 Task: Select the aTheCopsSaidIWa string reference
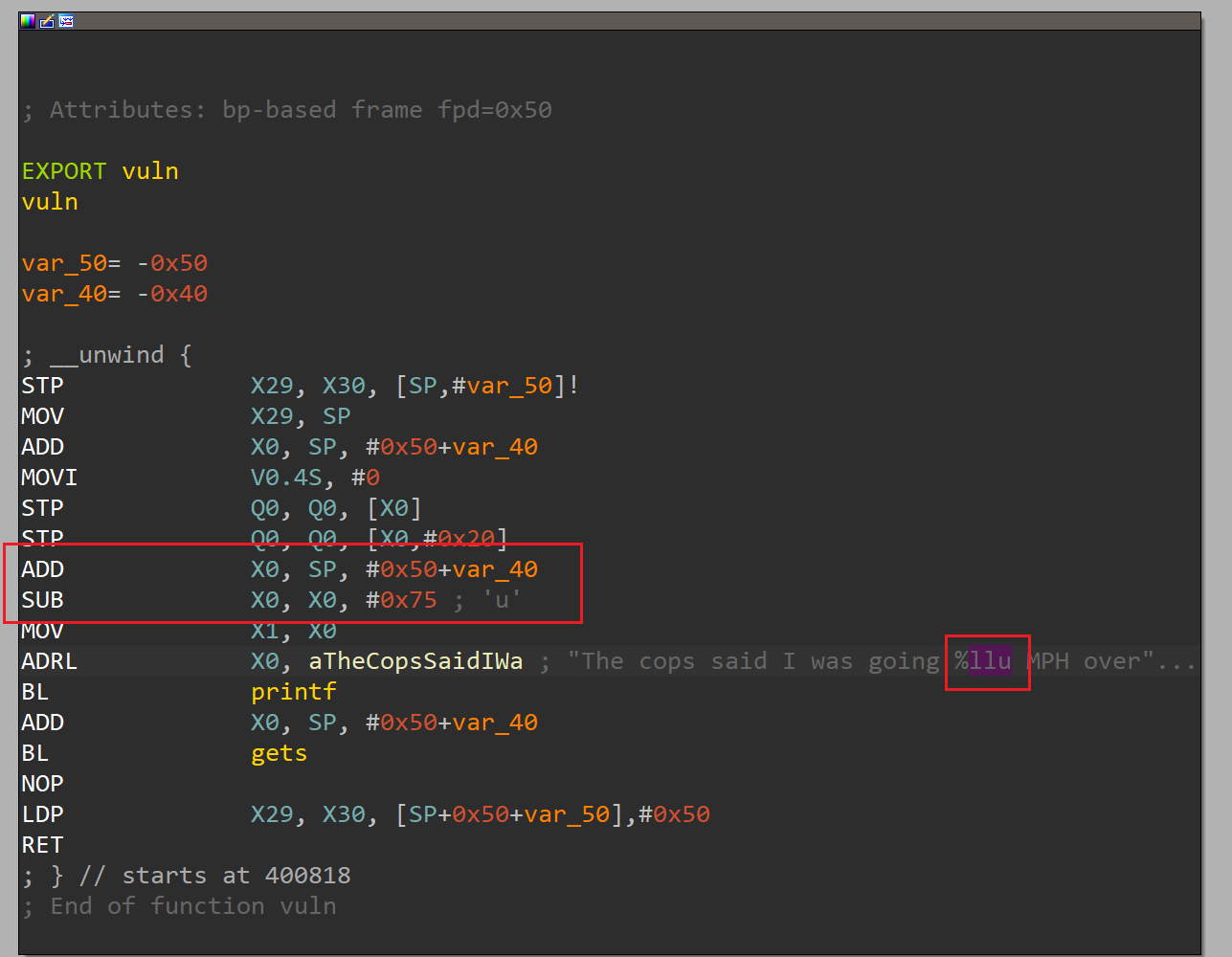tap(415, 661)
